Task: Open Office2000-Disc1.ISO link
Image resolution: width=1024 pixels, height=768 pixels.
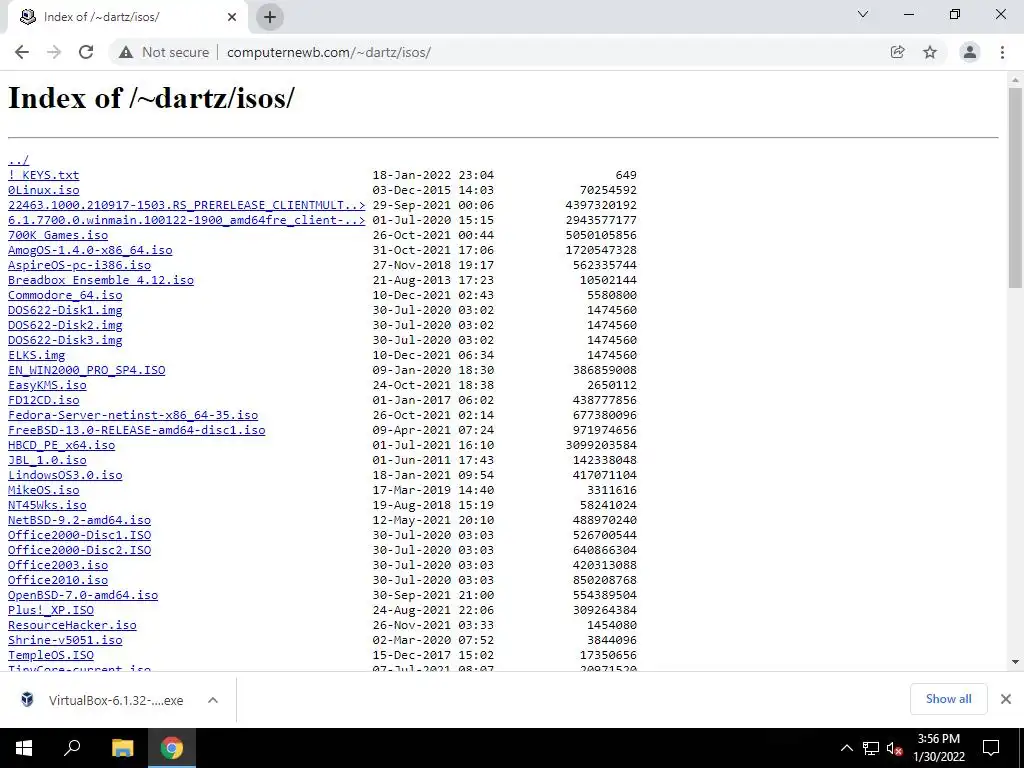Action: click(79, 536)
